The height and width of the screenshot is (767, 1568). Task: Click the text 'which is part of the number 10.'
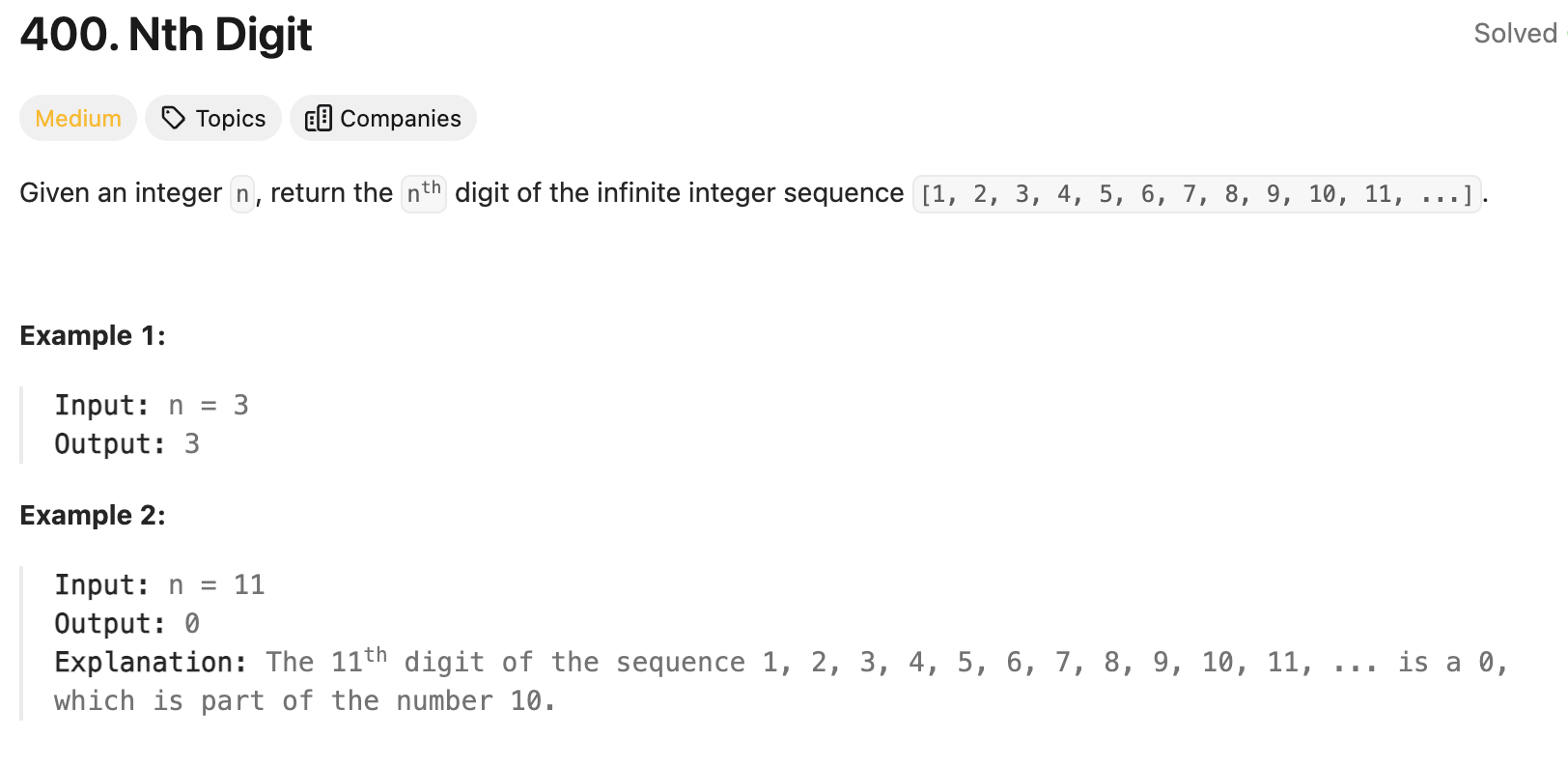click(305, 700)
